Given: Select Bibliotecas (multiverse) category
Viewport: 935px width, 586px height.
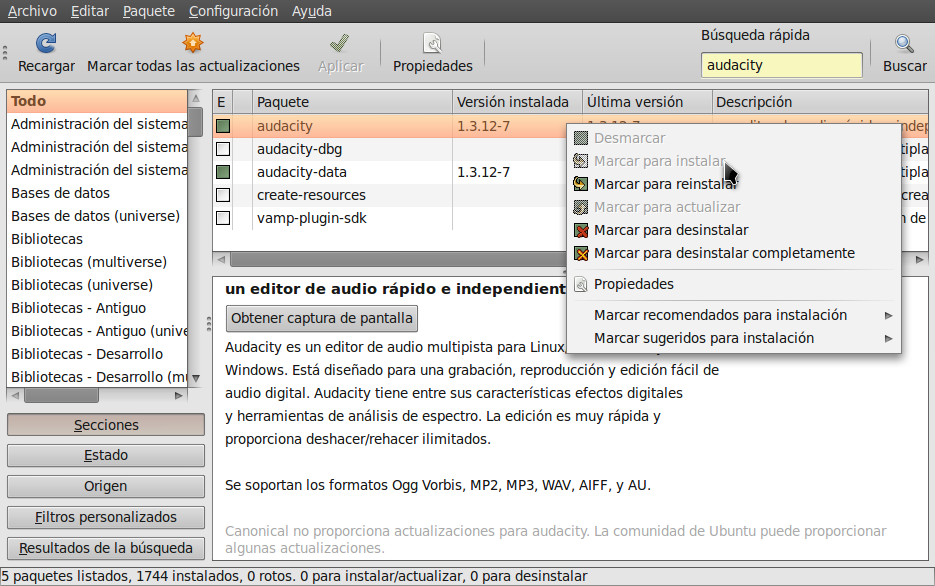Looking at the screenshot, I should point(97,262).
